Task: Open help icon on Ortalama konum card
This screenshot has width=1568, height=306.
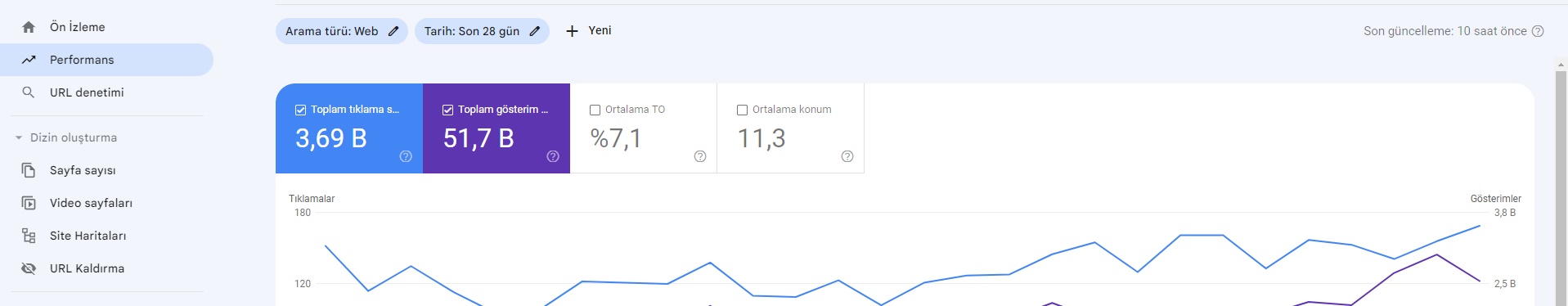Action: [847, 156]
